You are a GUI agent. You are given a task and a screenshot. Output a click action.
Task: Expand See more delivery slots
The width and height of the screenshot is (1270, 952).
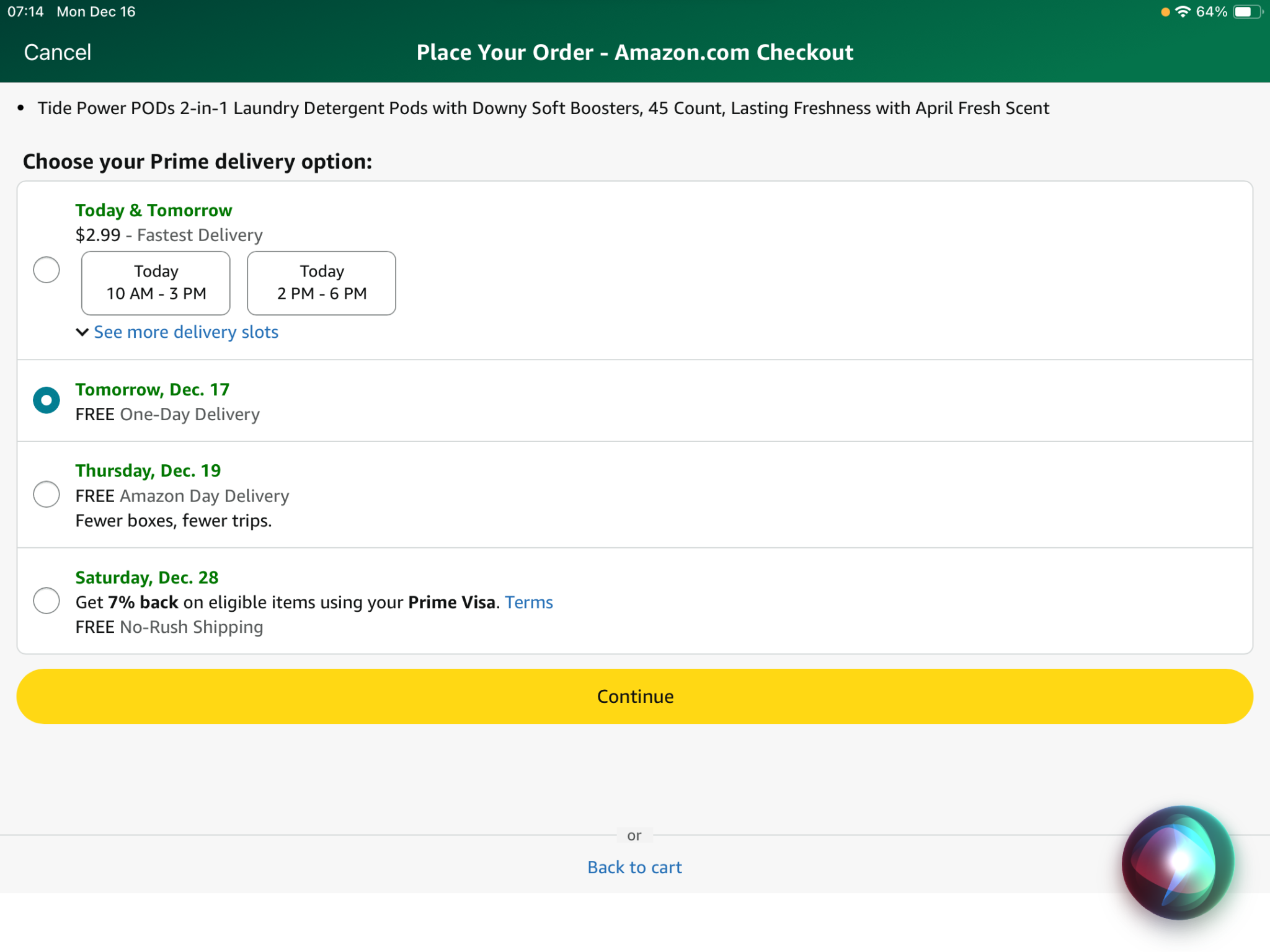pos(186,332)
